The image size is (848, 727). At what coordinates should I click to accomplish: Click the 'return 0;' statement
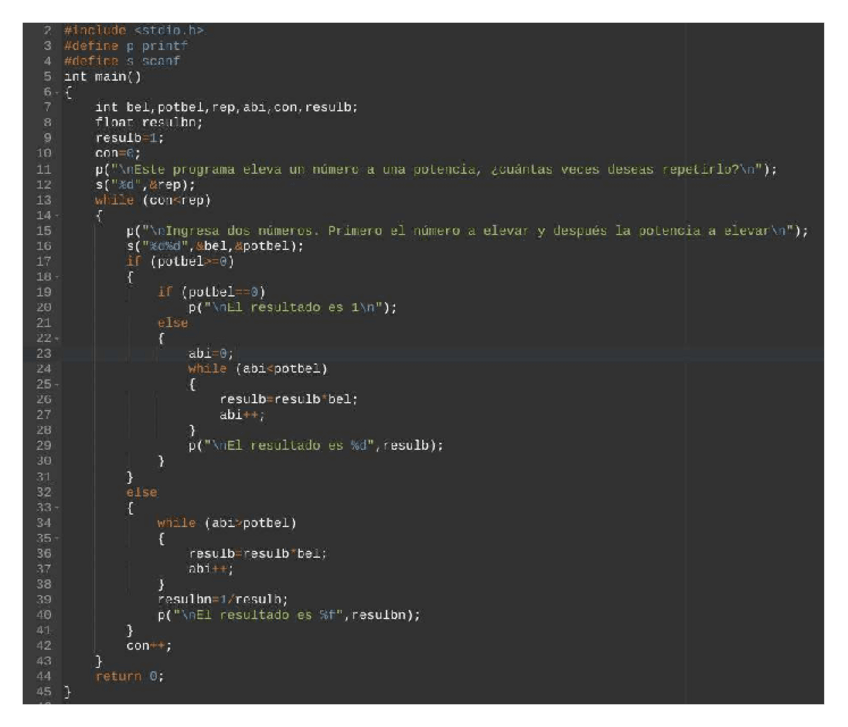pos(129,677)
